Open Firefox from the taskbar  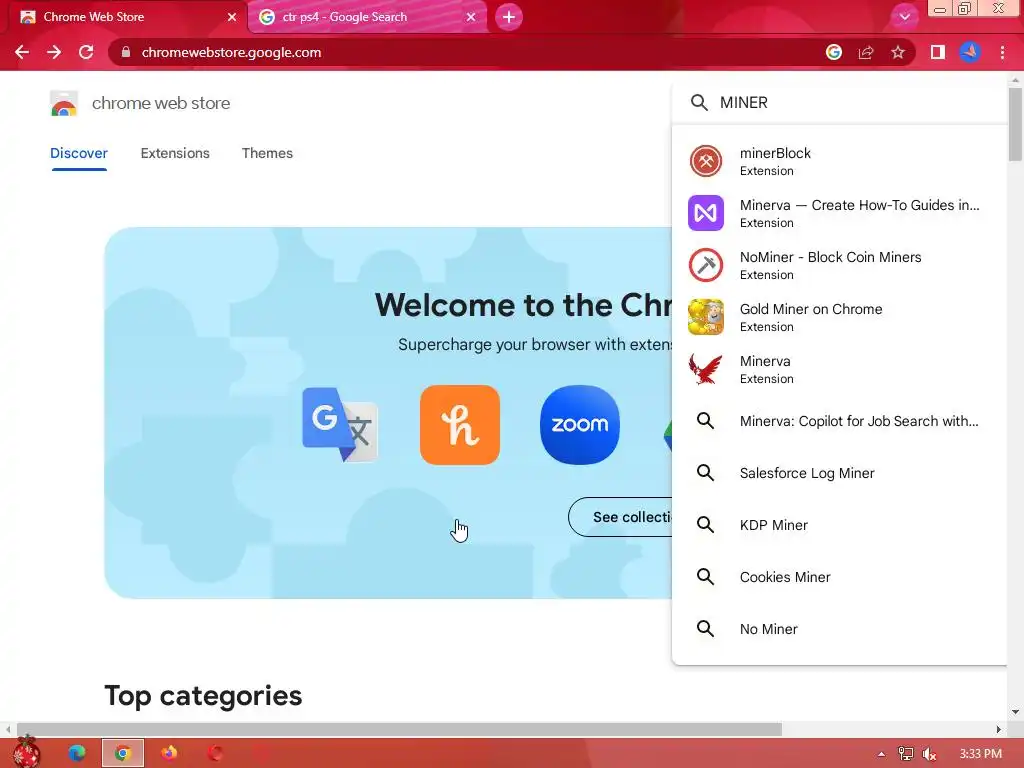coord(169,753)
